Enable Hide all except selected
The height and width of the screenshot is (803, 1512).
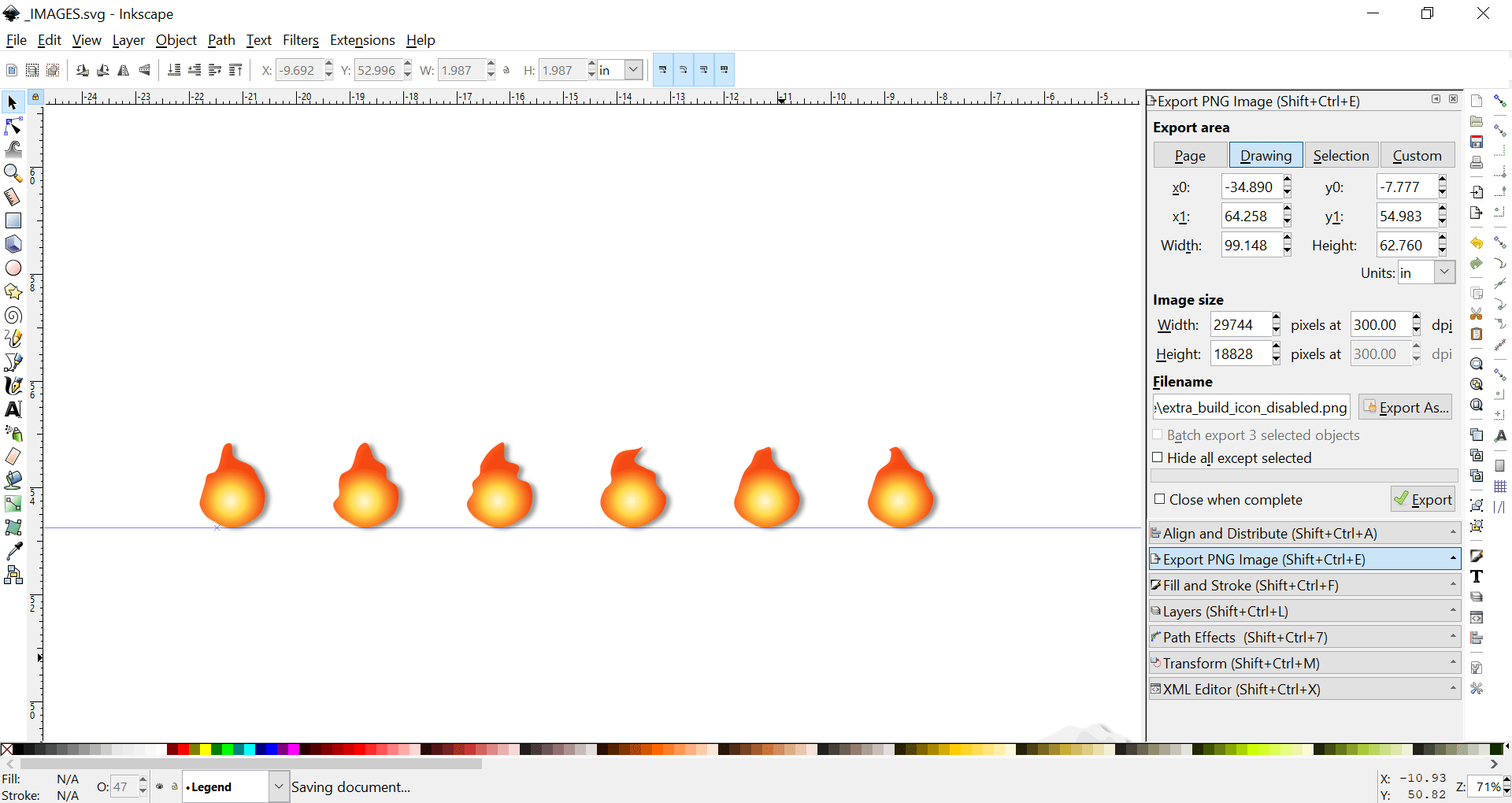[1158, 457]
